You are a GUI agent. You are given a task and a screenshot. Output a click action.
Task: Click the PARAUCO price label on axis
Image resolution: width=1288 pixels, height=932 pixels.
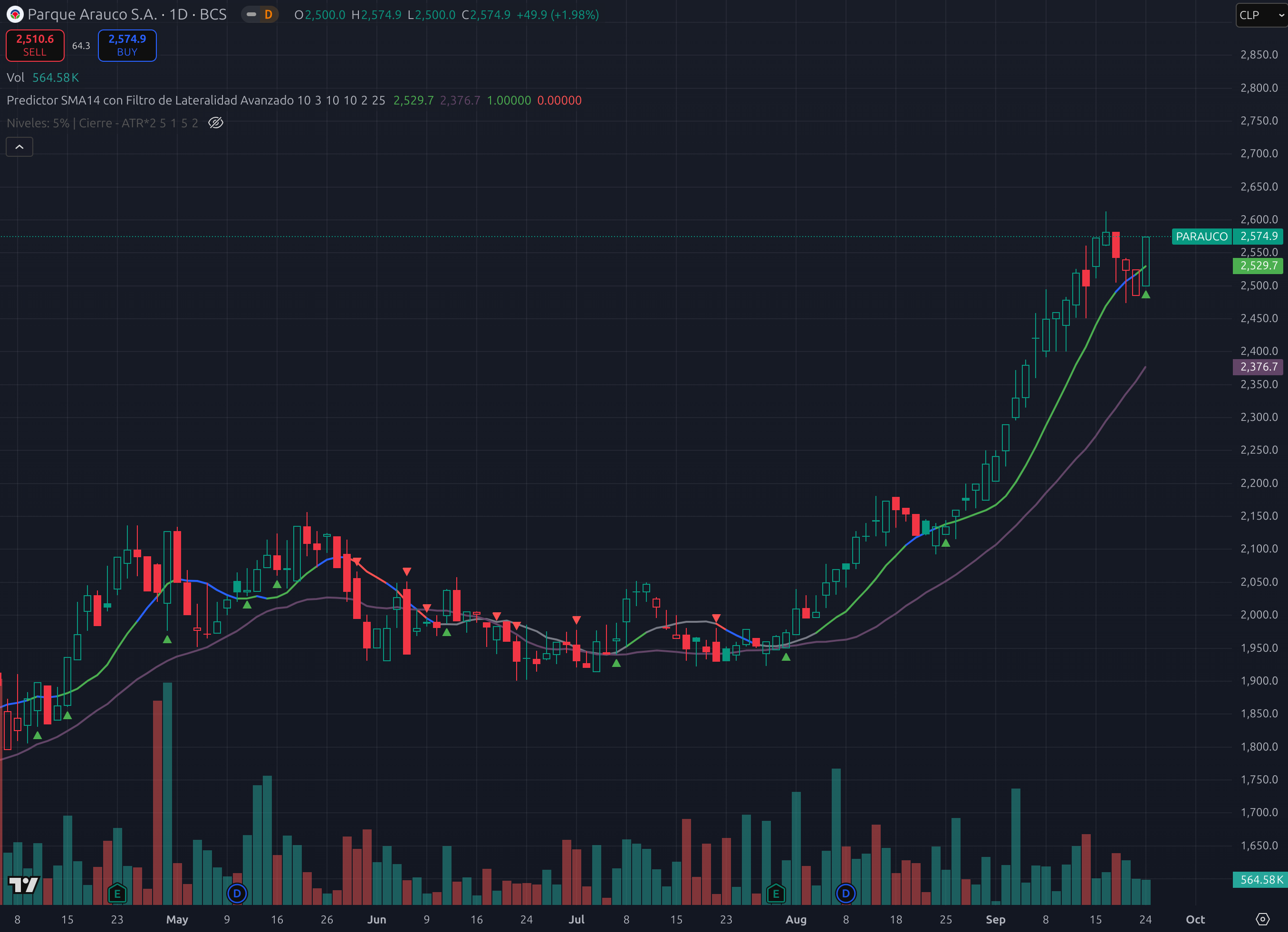pos(1201,237)
